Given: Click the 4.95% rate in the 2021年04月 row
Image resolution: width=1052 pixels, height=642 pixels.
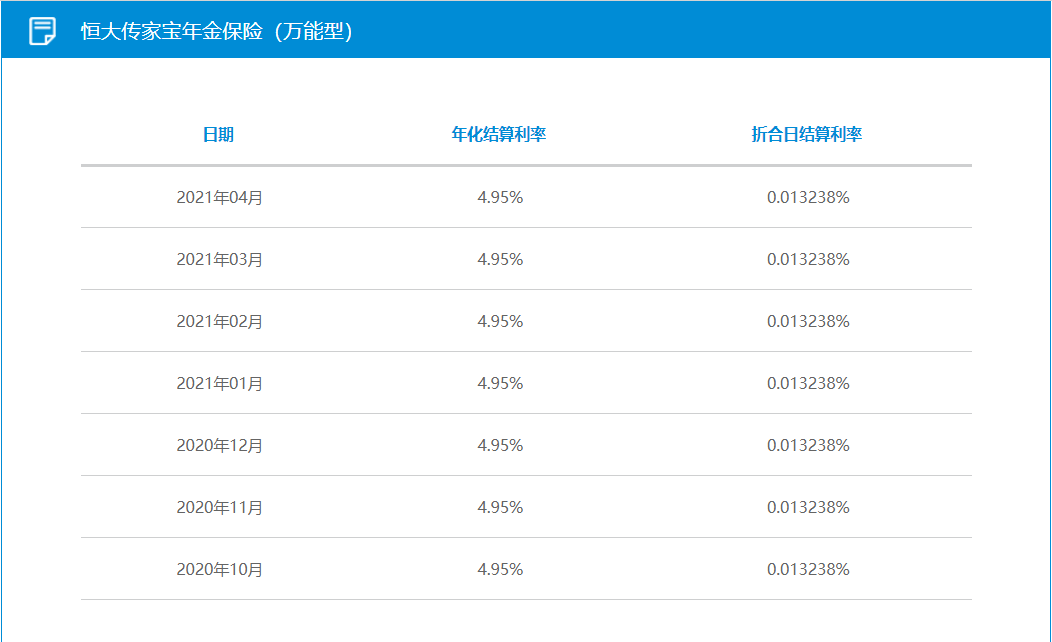Looking at the screenshot, I should 500,198.
